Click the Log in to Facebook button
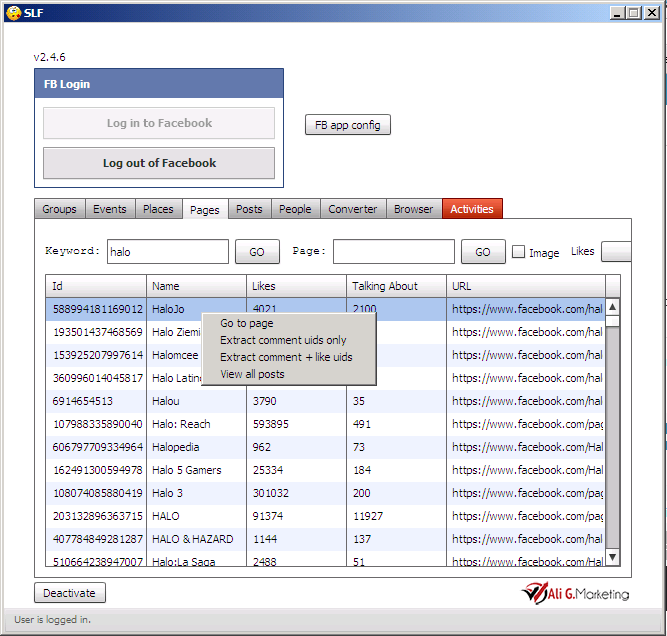The width and height of the screenshot is (667, 636). pos(159,123)
